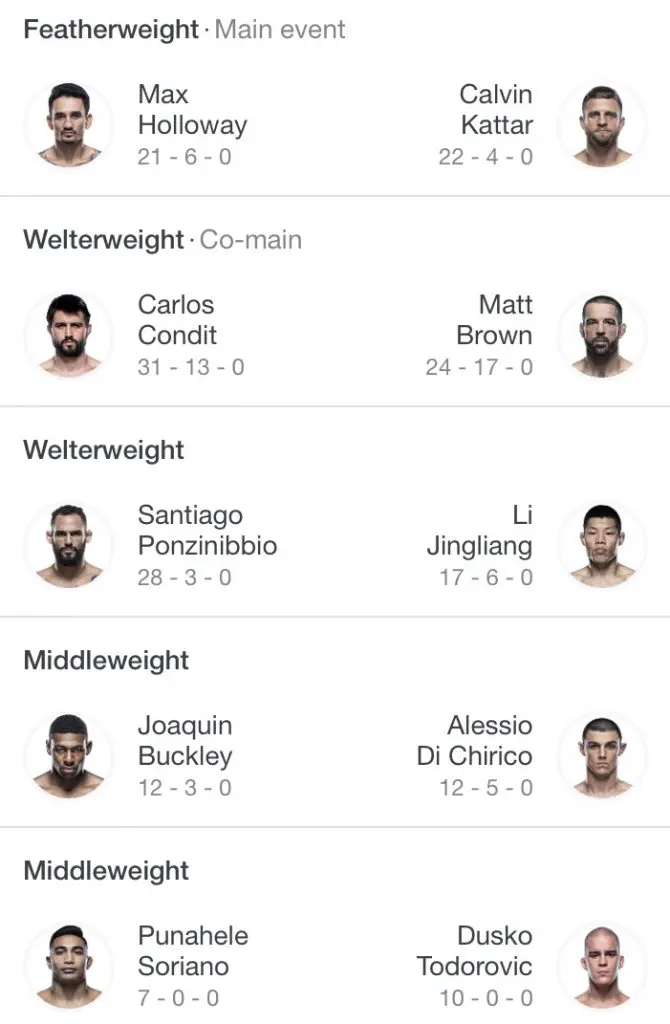The height and width of the screenshot is (1024, 670).
Task: Click the Max Holloway name link
Action: point(192,110)
